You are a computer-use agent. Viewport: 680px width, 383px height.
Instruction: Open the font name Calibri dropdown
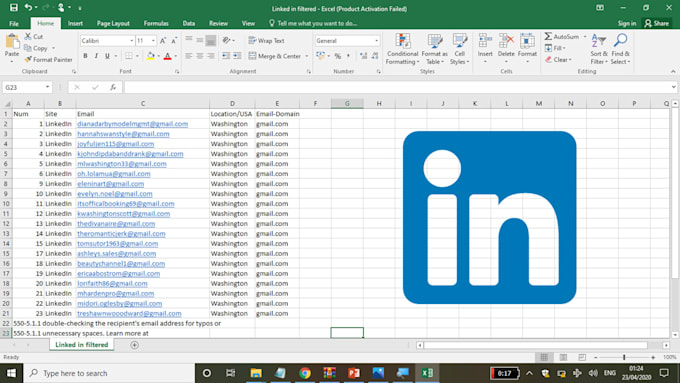coord(131,41)
